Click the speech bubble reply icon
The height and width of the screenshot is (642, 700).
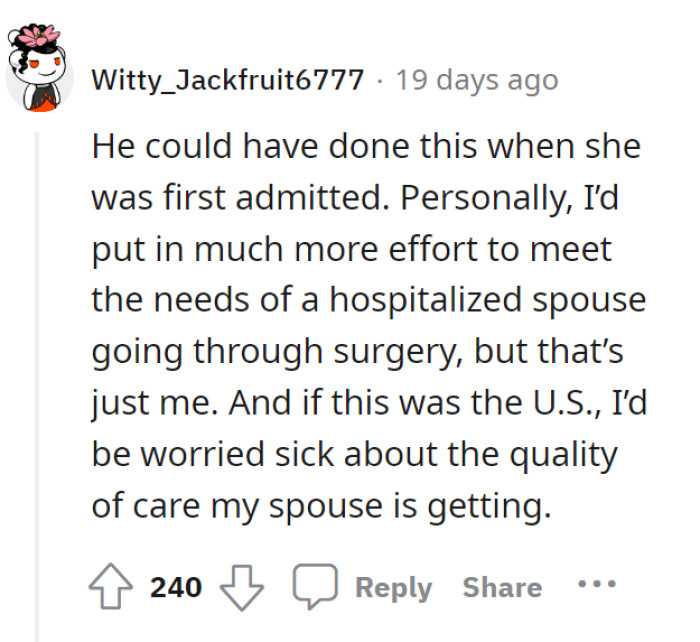[x=313, y=587]
